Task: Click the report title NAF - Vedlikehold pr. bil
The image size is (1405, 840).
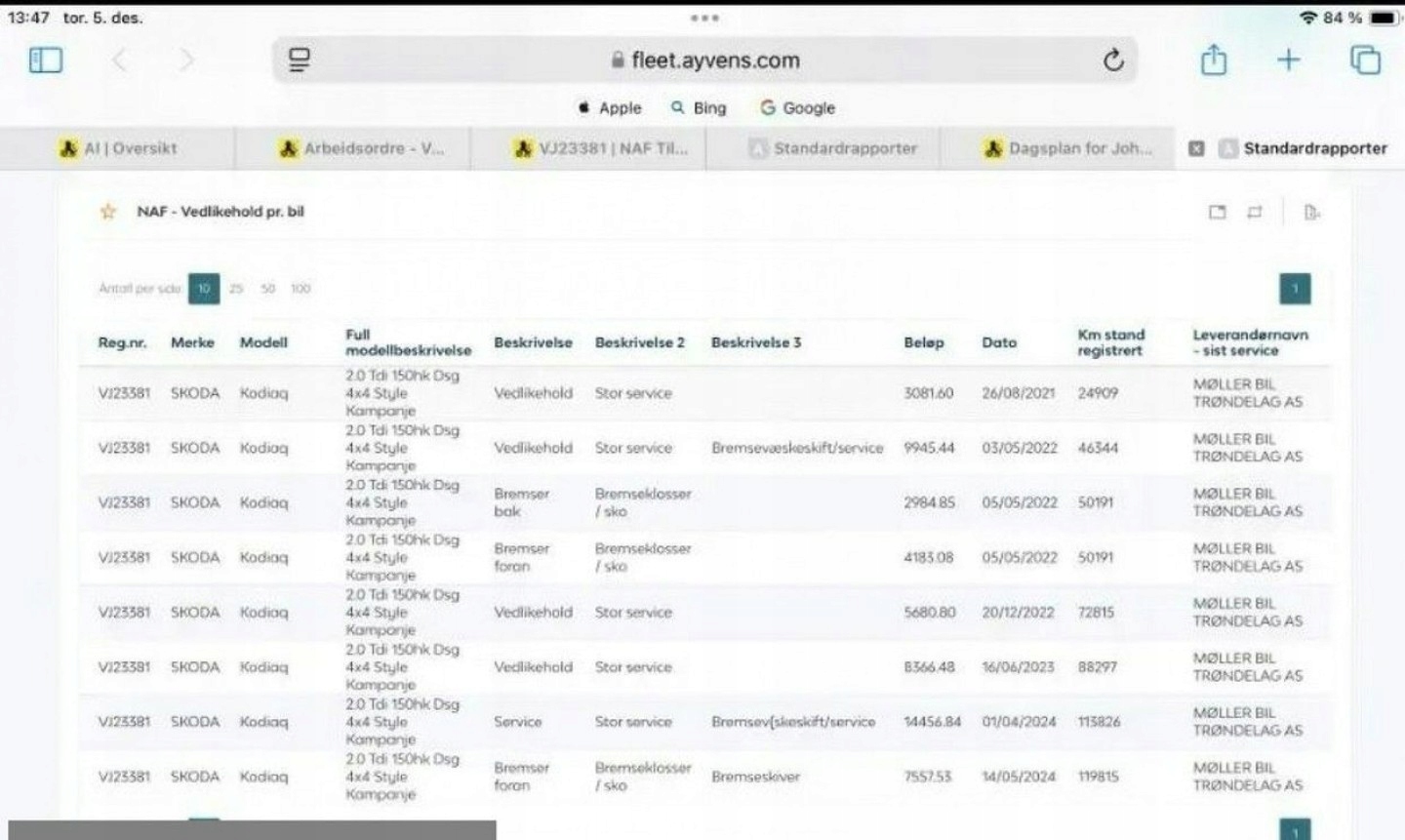Action: pyautogui.click(x=221, y=212)
